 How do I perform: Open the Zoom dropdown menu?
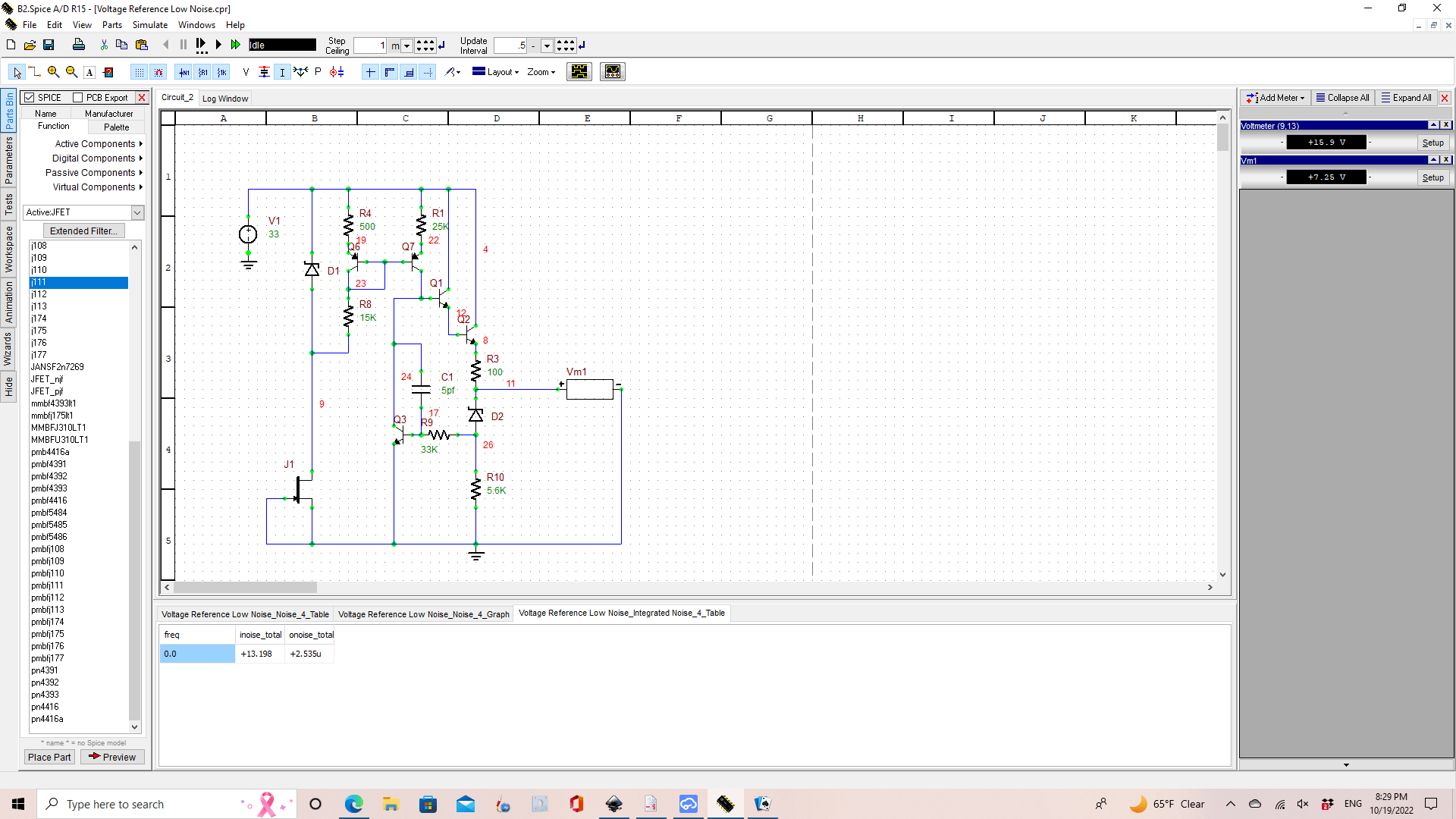point(541,72)
